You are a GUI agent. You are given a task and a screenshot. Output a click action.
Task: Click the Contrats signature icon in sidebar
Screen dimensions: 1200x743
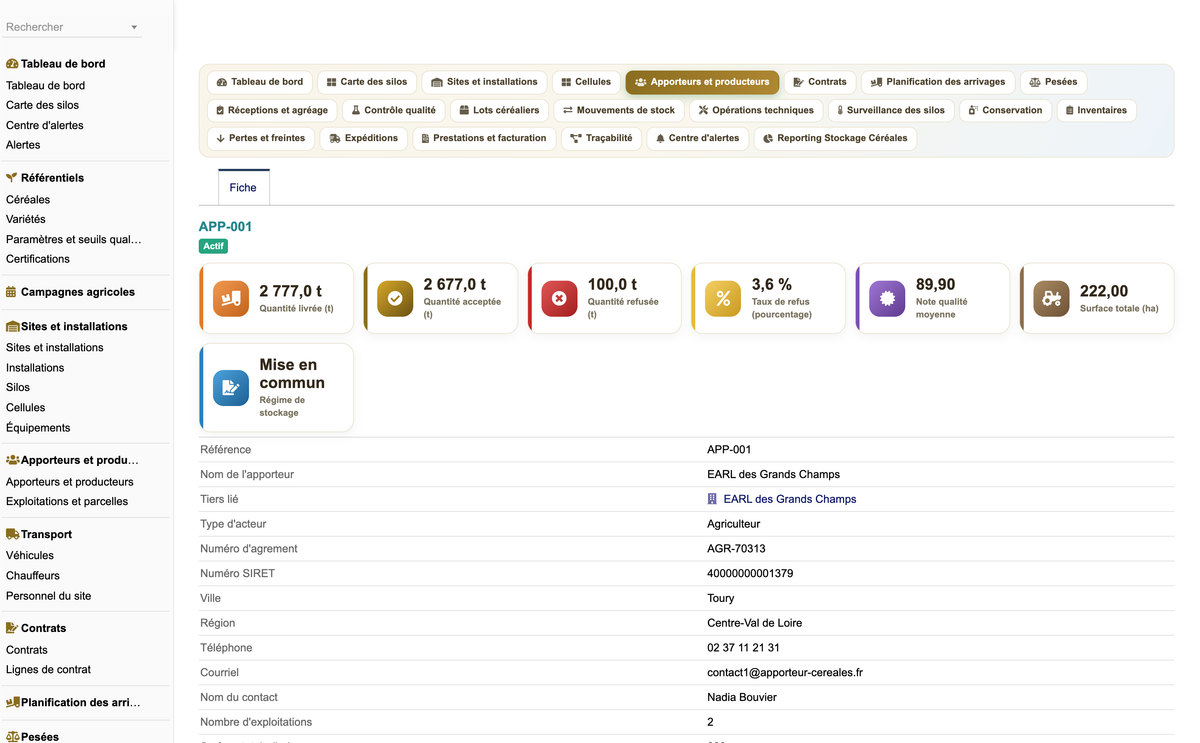pos(12,628)
